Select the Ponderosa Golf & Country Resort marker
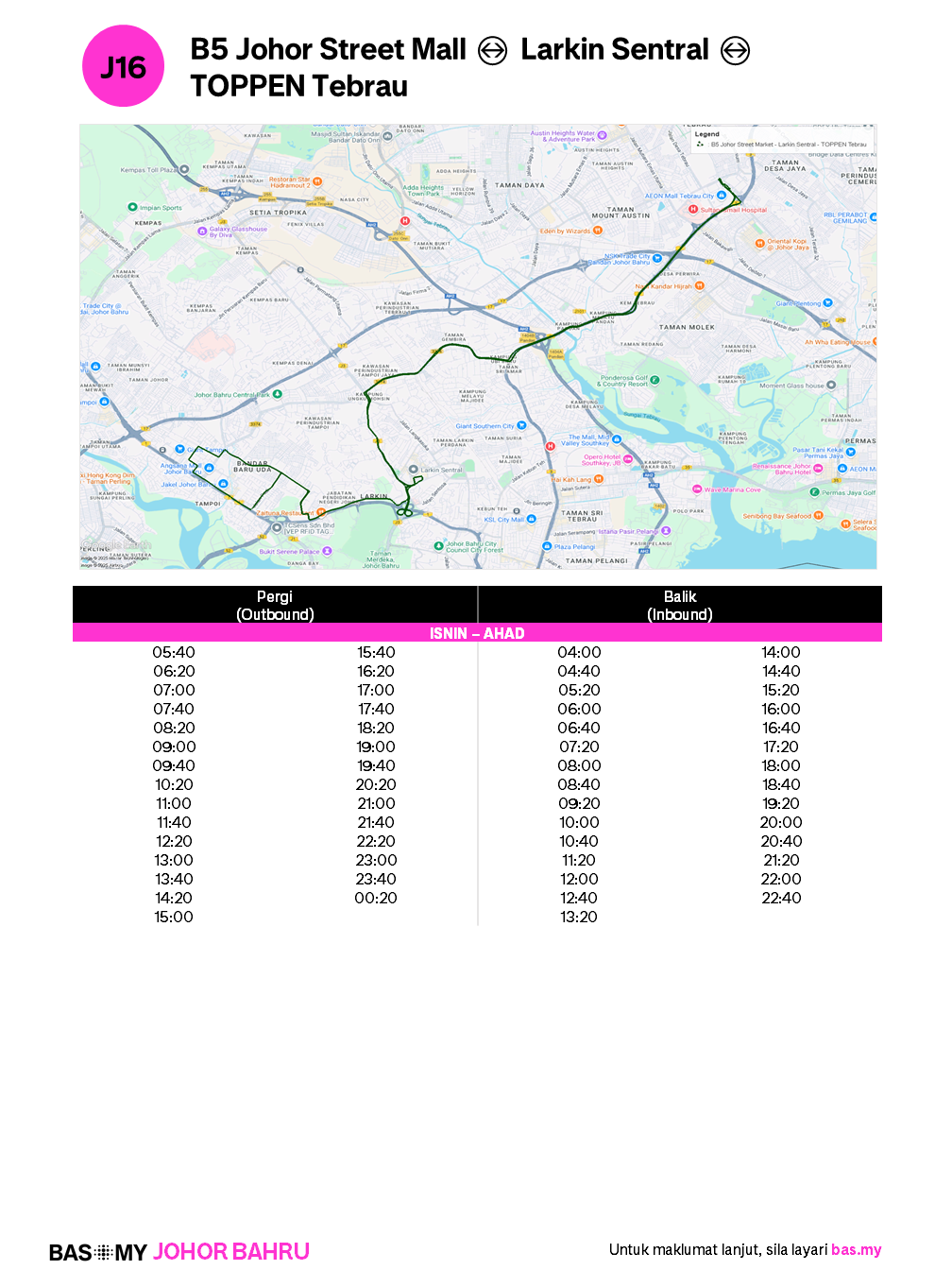This screenshot has height=1270, width=952. [x=654, y=380]
